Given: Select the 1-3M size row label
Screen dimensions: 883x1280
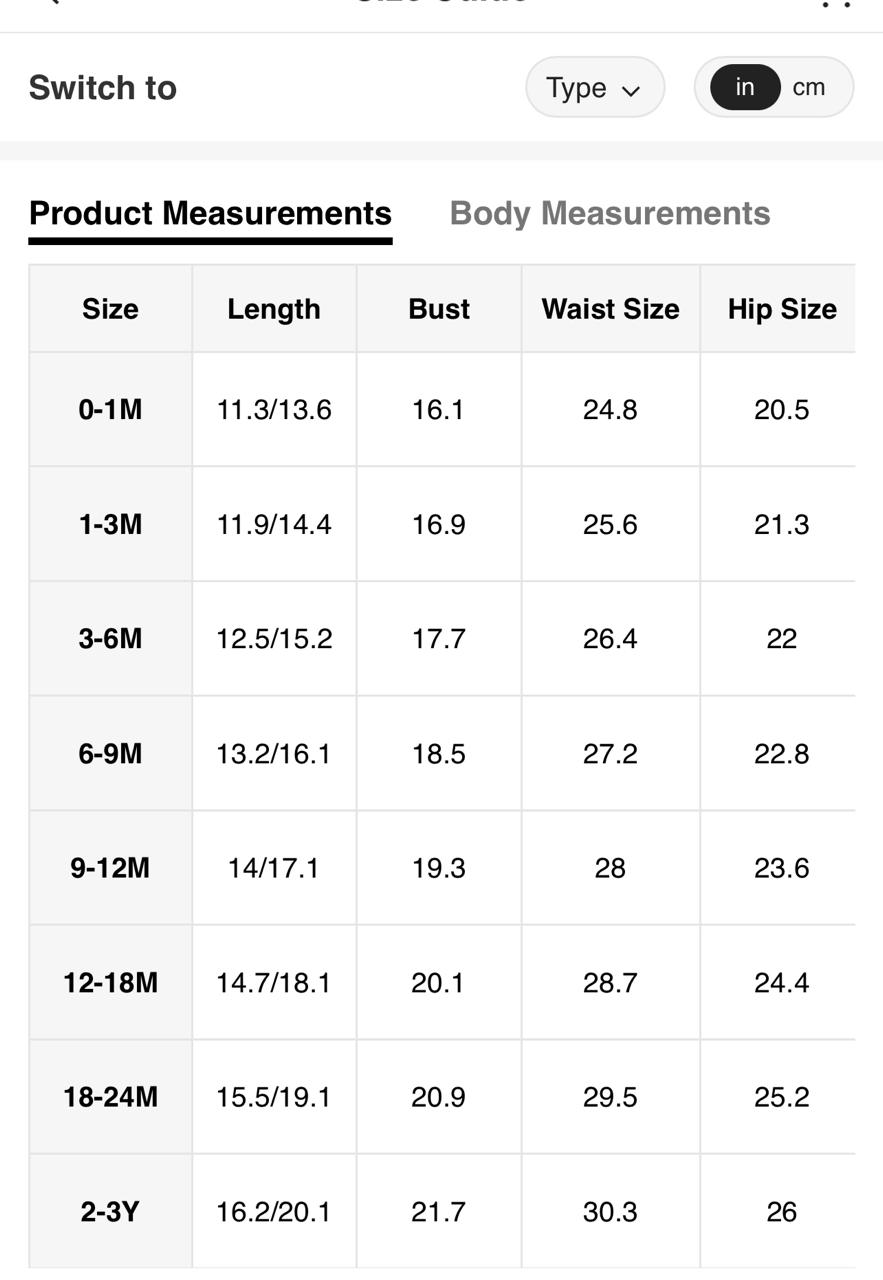Looking at the screenshot, I should pyautogui.click(x=110, y=524).
